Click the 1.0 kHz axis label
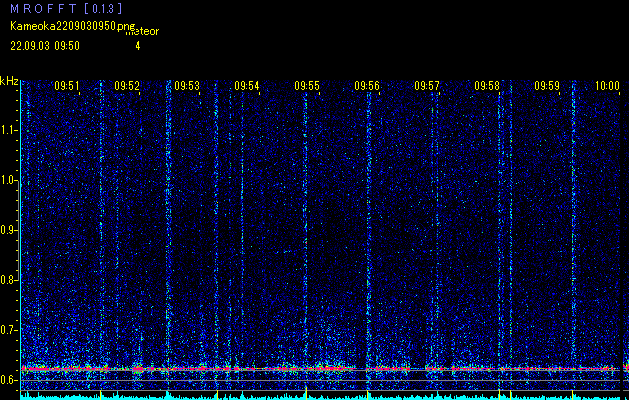Screen dimensions: 629x400 coord(8,180)
